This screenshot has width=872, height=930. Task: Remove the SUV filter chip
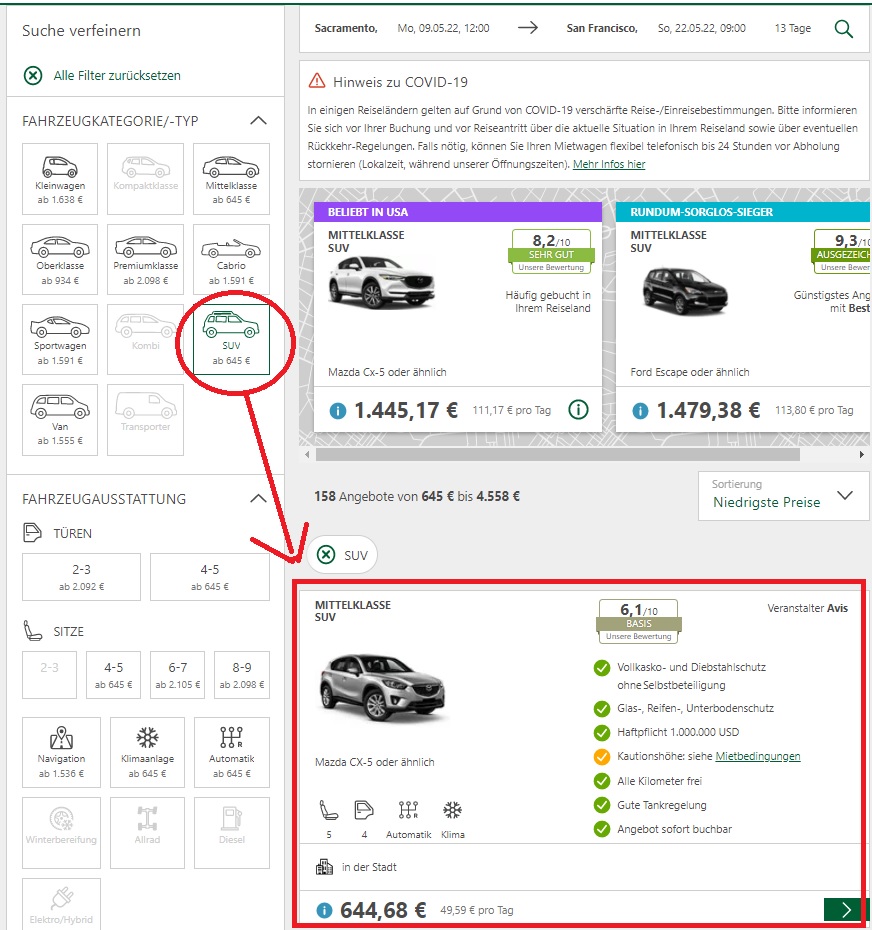(x=326, y=555)
